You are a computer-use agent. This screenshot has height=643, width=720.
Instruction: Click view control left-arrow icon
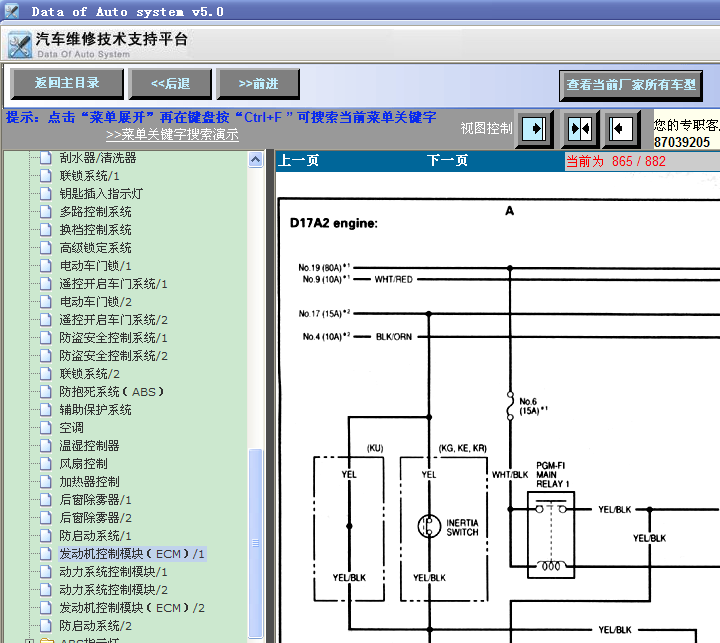[x=621, y=129]
